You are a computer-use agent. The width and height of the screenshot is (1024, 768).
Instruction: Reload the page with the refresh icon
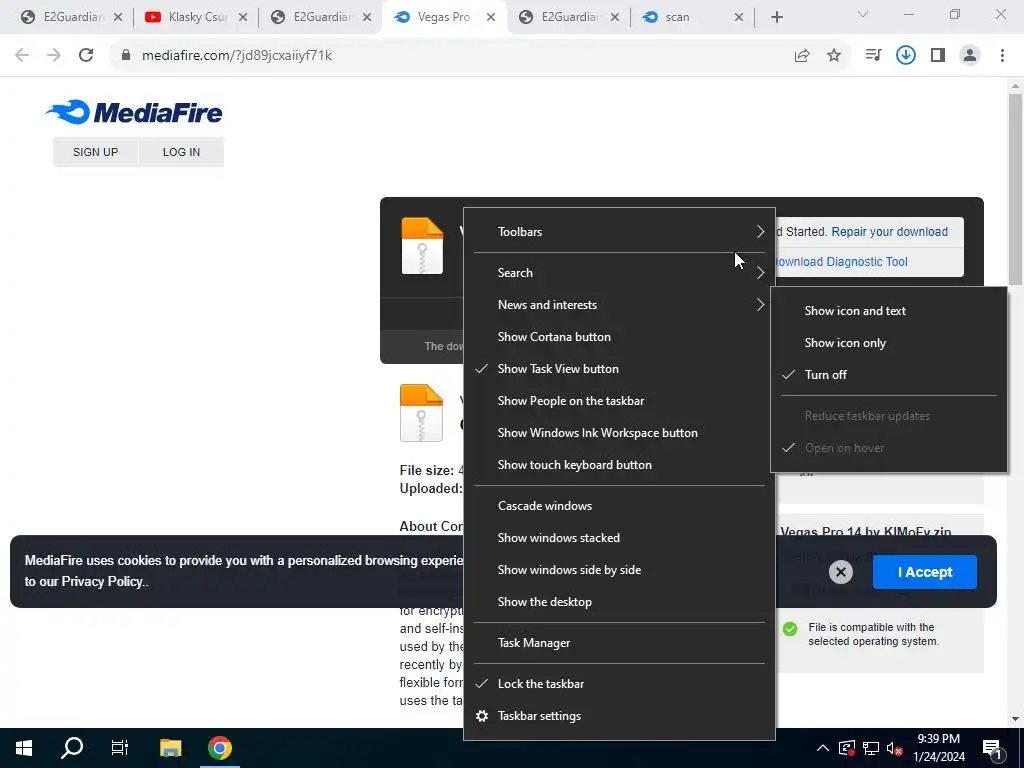pyautogui.click(x=86, y=55)
